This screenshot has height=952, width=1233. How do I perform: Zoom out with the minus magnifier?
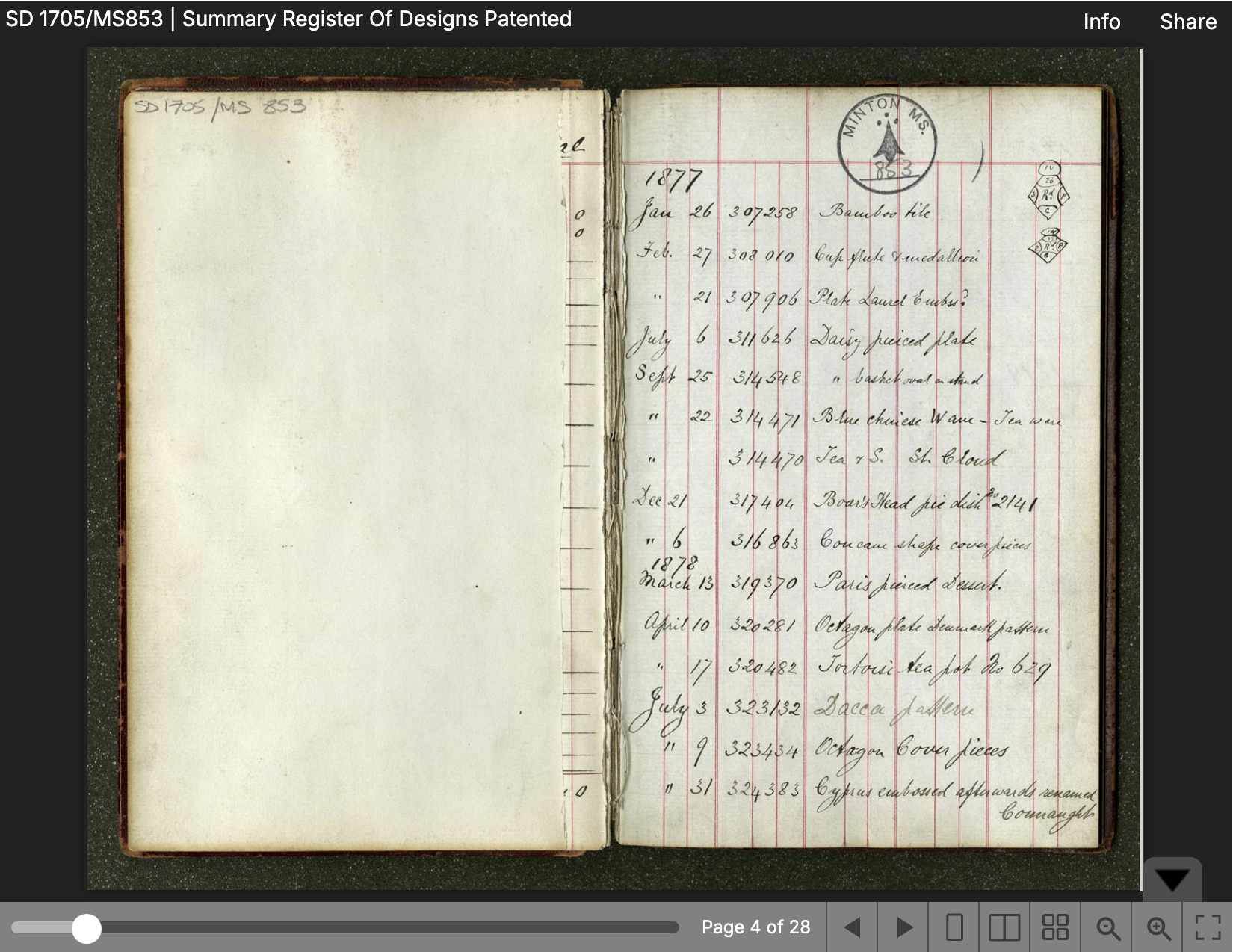click(1107, 928)
